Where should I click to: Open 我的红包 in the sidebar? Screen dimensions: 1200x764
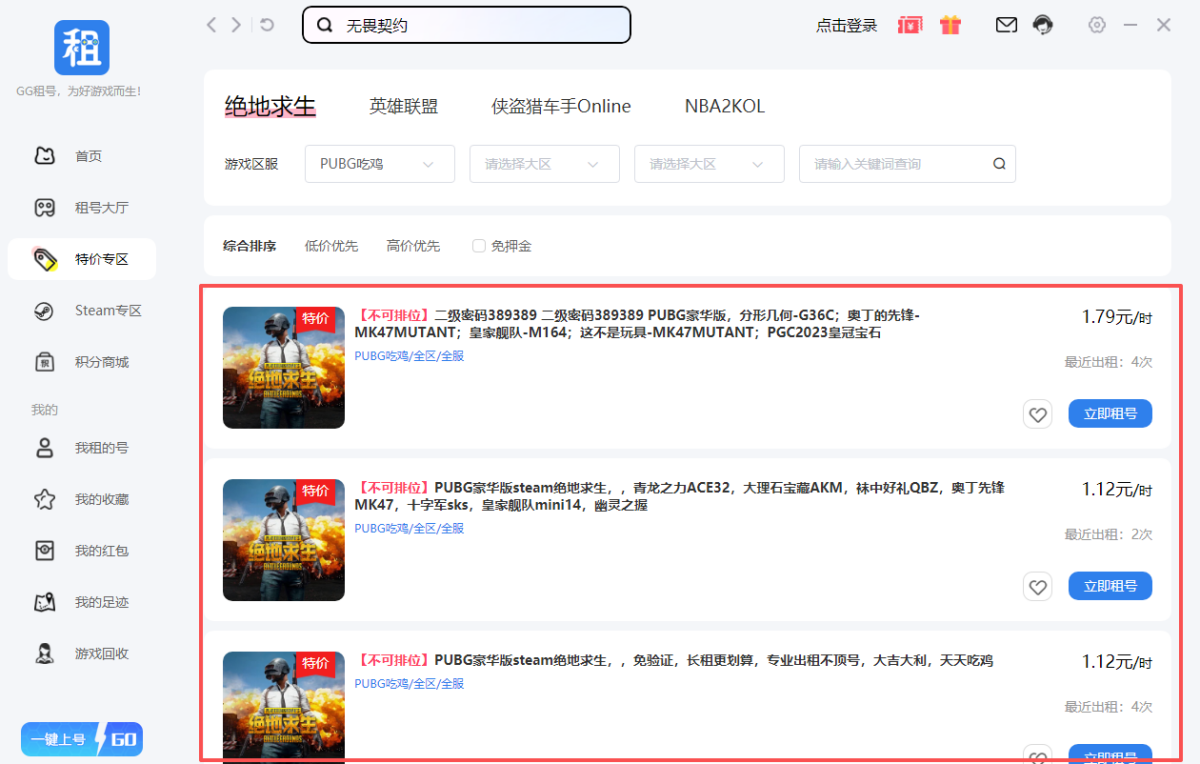[82, 551]
